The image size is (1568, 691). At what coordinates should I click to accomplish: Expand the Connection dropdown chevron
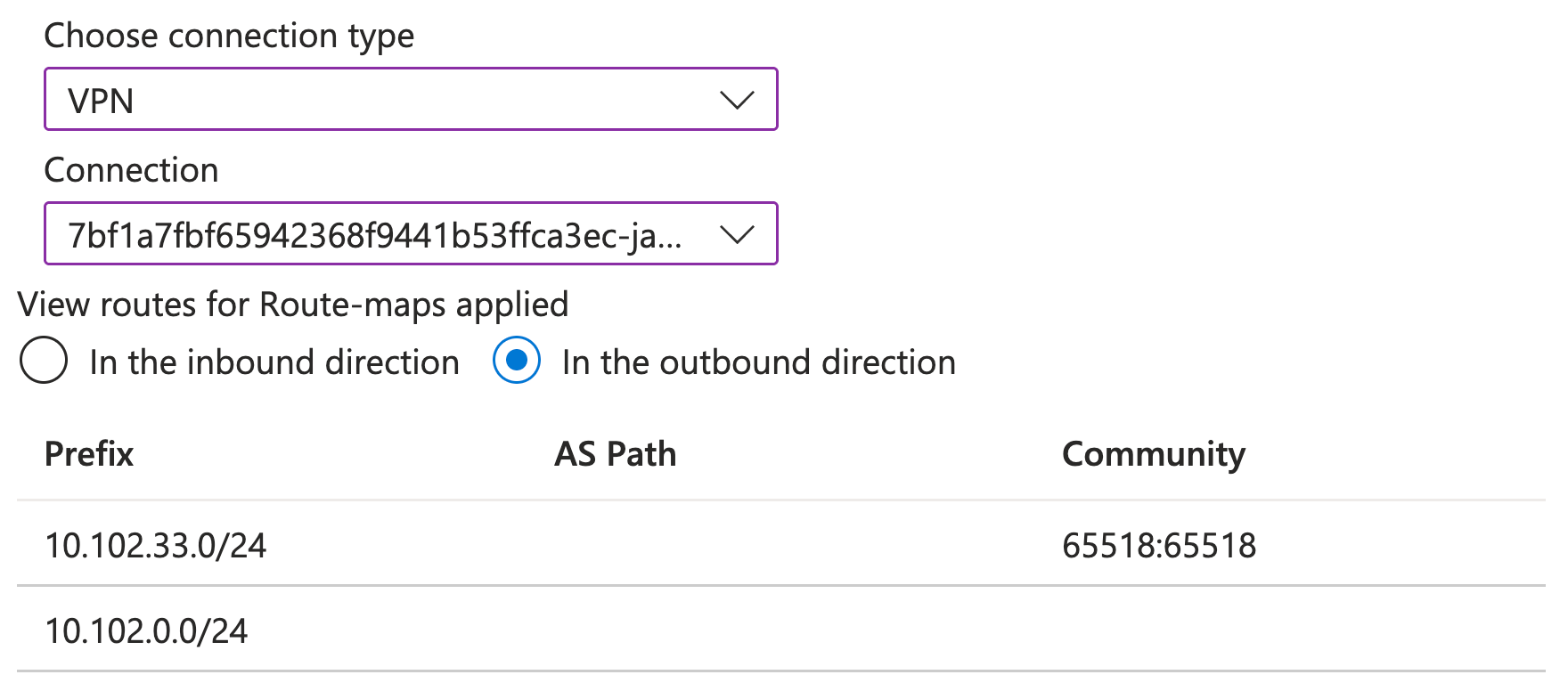(x=737, y=234)
